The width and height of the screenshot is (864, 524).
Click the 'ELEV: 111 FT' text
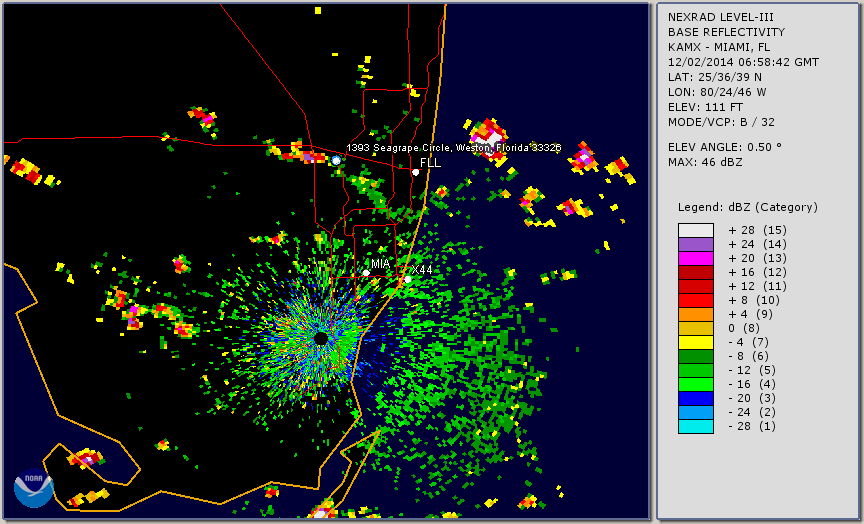705,107
